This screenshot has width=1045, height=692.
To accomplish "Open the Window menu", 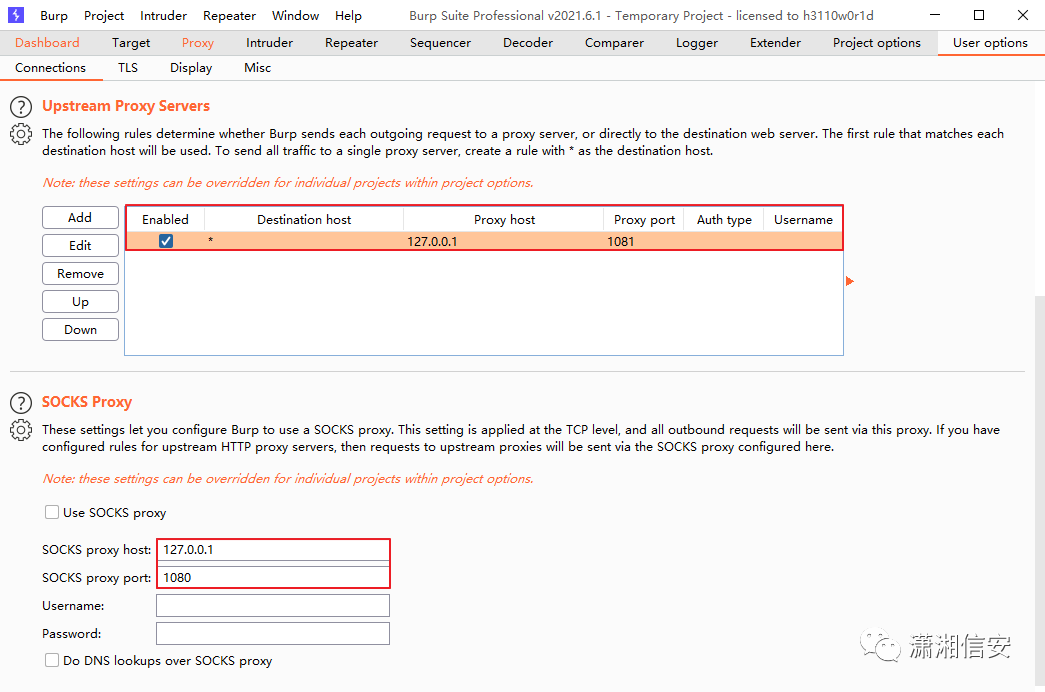I will [x=295, y=15].
